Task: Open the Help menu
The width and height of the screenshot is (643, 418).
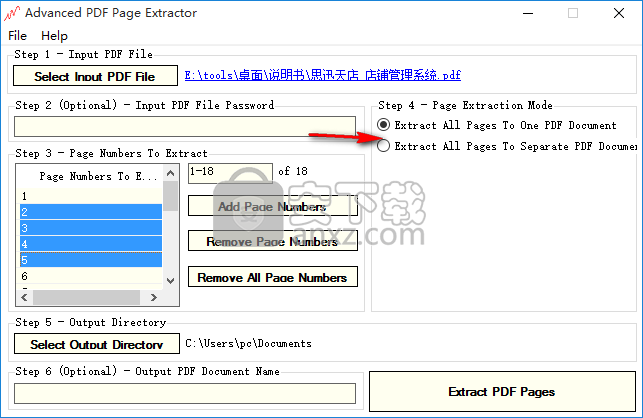Action: click(x=54, y=36)
